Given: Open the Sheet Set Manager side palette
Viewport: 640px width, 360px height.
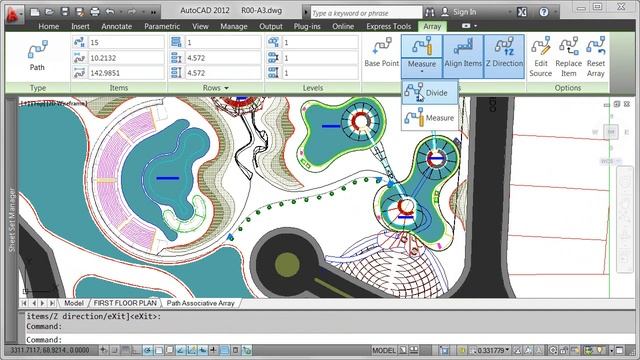Looking at the screenshot, I should tap(11, 220).
